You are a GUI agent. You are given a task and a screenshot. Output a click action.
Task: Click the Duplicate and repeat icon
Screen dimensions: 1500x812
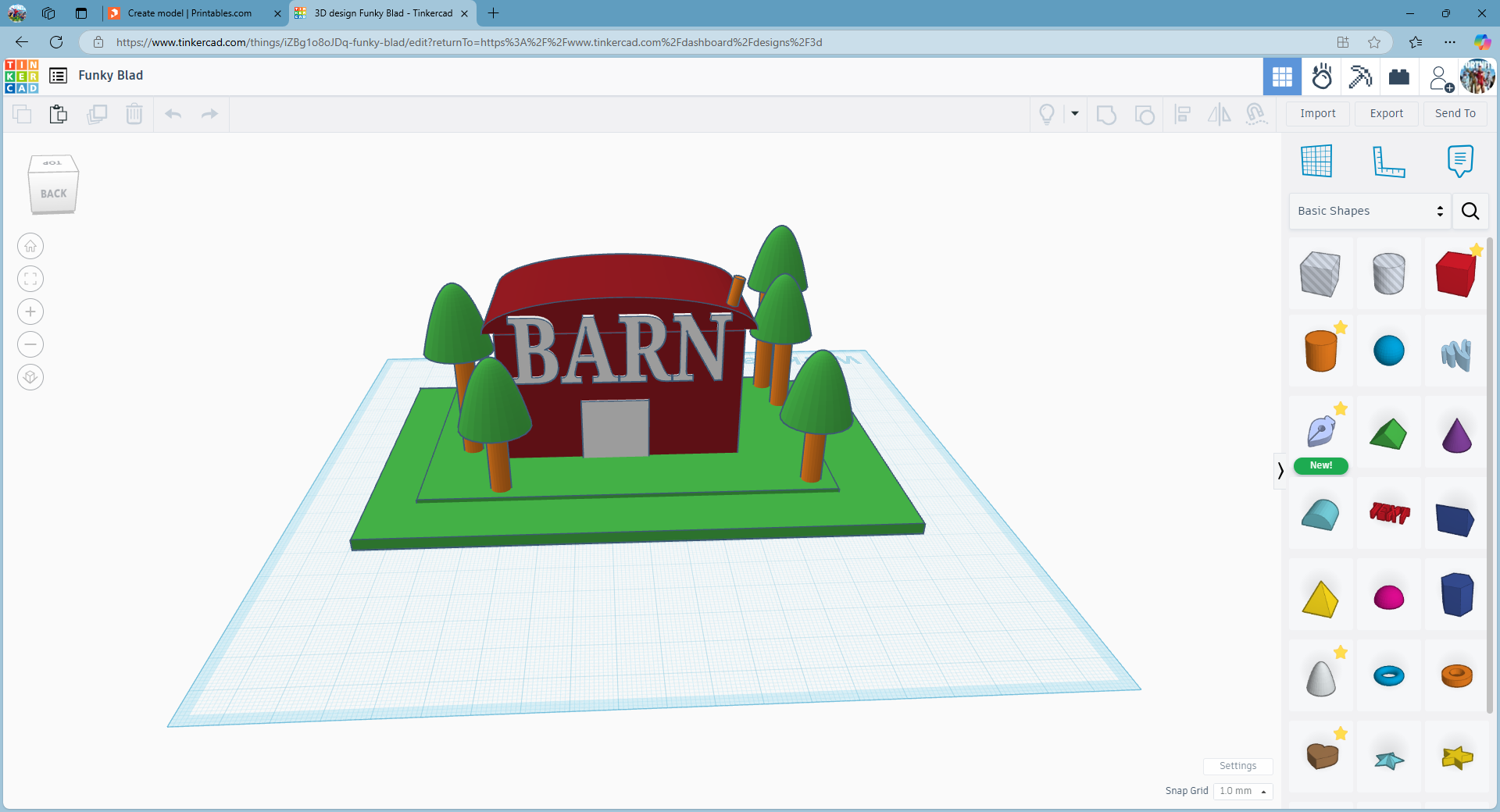[97, 114]
